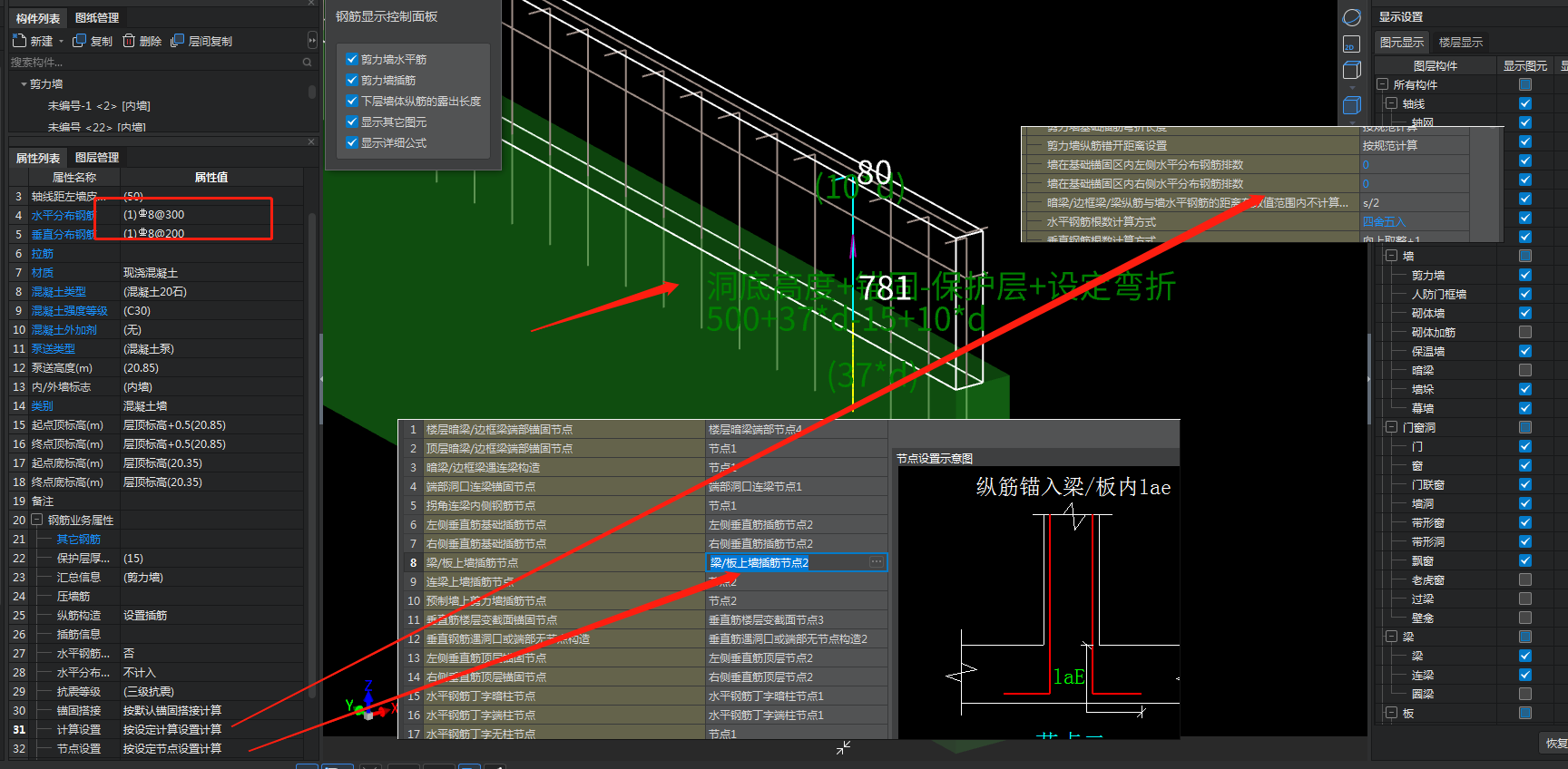1568x769 pixels.
Task: Switch to 图元显示 tab
Action: (1402, 43)
